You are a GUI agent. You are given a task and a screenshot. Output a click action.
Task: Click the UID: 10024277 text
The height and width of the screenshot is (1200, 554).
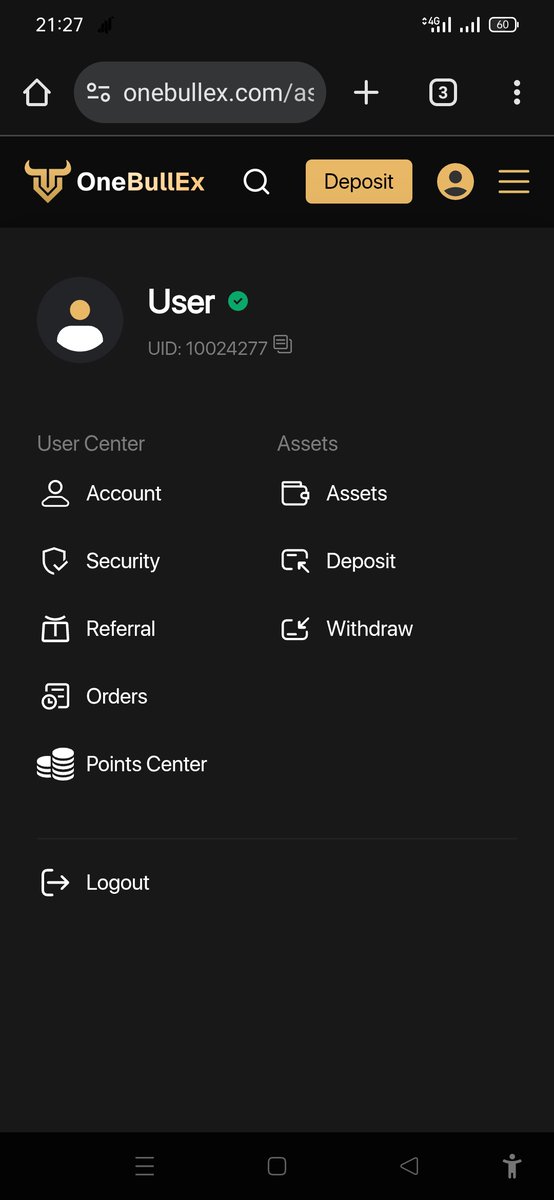coord(208,349)
